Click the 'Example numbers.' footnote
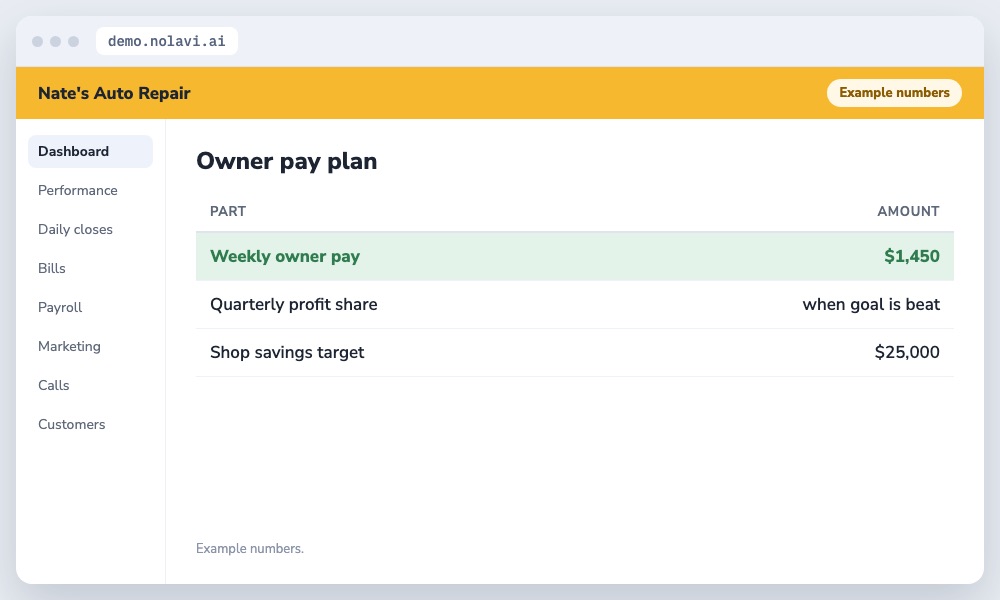The image size is (1000, 600). click(249, 548)
